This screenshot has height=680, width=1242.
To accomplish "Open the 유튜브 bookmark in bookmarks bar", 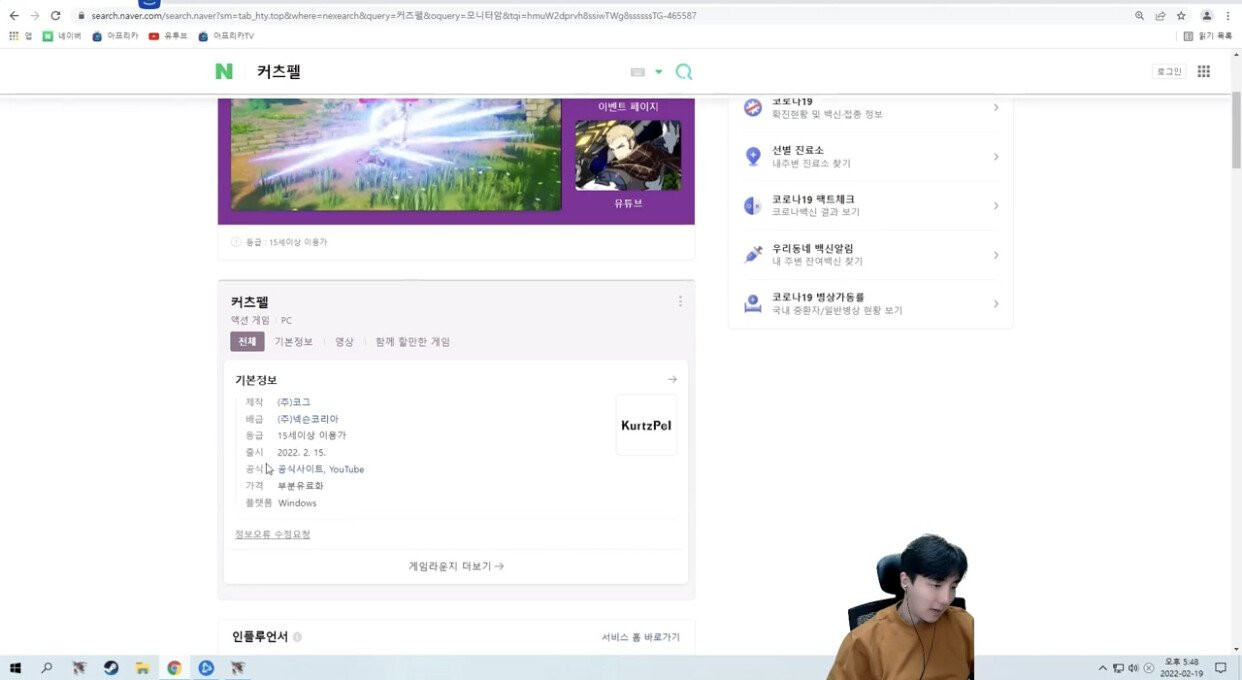I will click(x=167, y=36).
